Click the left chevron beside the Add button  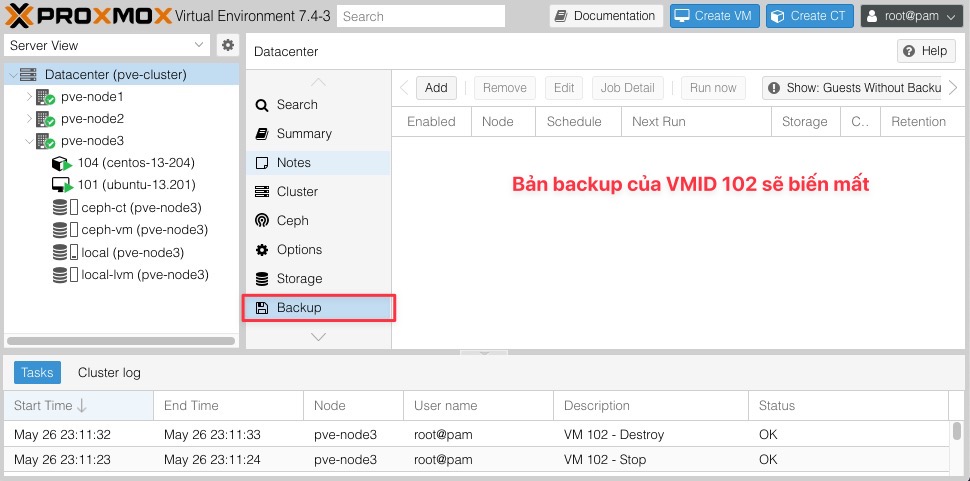(x=404, y=88)
